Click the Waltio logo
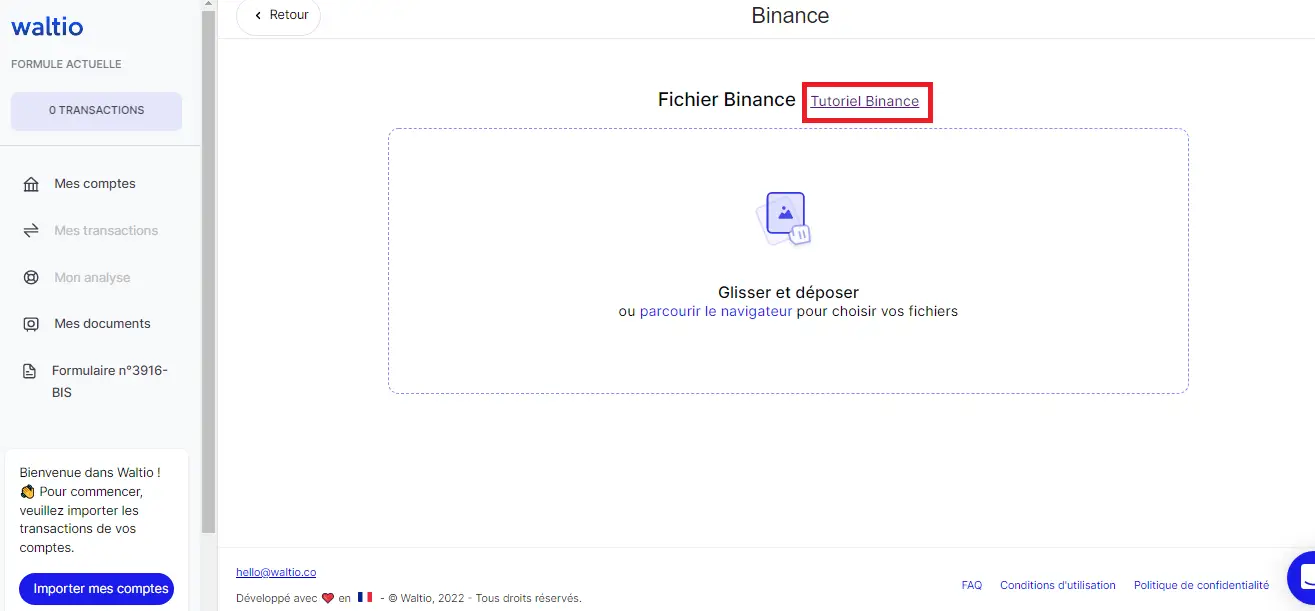1315x611 pixels. tap(47, 27)
